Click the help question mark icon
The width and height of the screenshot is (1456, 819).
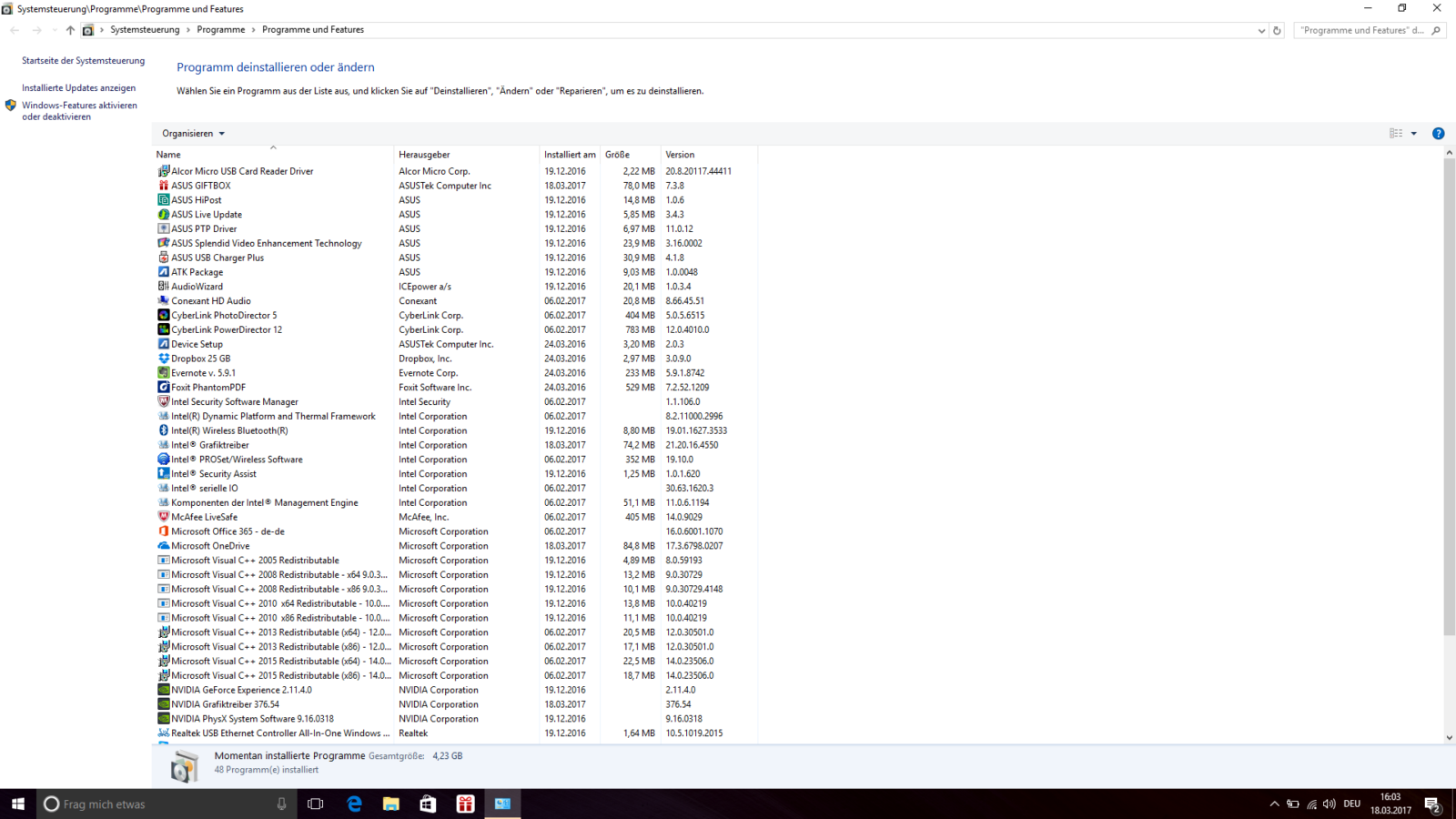pos(1438,134)
